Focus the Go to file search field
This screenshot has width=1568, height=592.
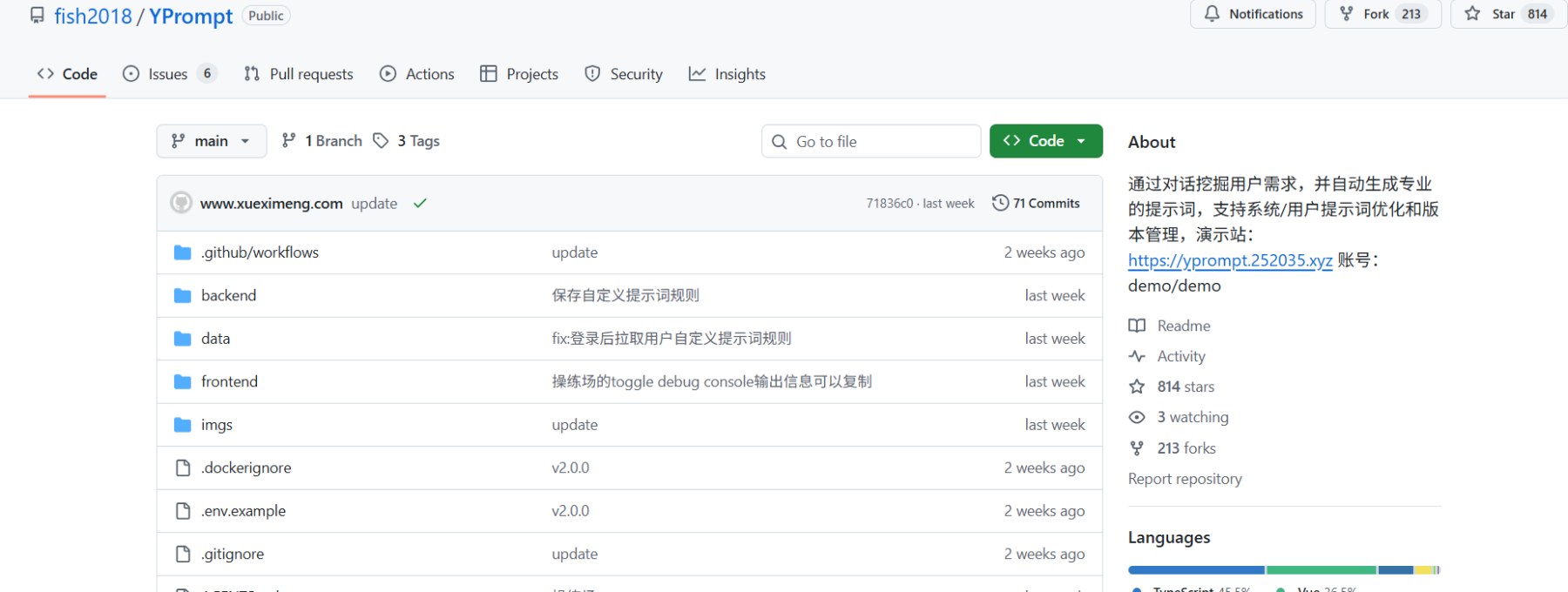(x=871, y=141)
